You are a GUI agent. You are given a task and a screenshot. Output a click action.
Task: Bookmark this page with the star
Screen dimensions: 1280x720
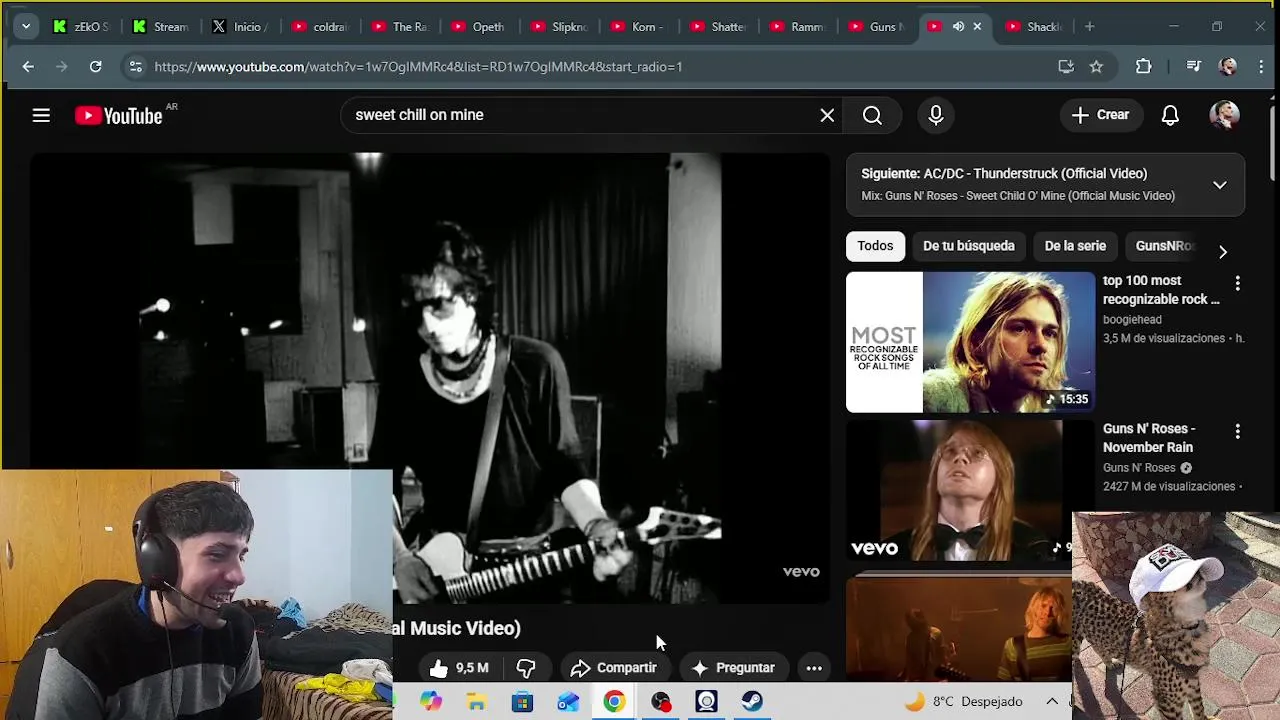tap(1096, 67)
